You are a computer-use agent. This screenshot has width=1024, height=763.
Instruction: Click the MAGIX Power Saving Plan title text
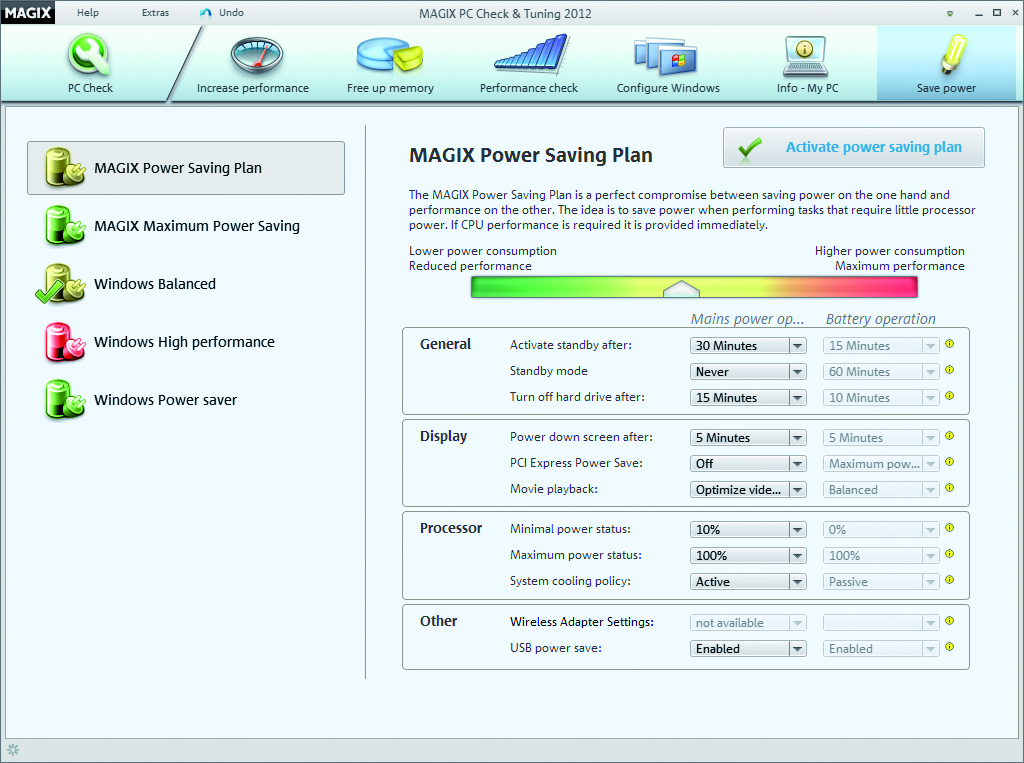pyautogui.click(x=531, y=155)
